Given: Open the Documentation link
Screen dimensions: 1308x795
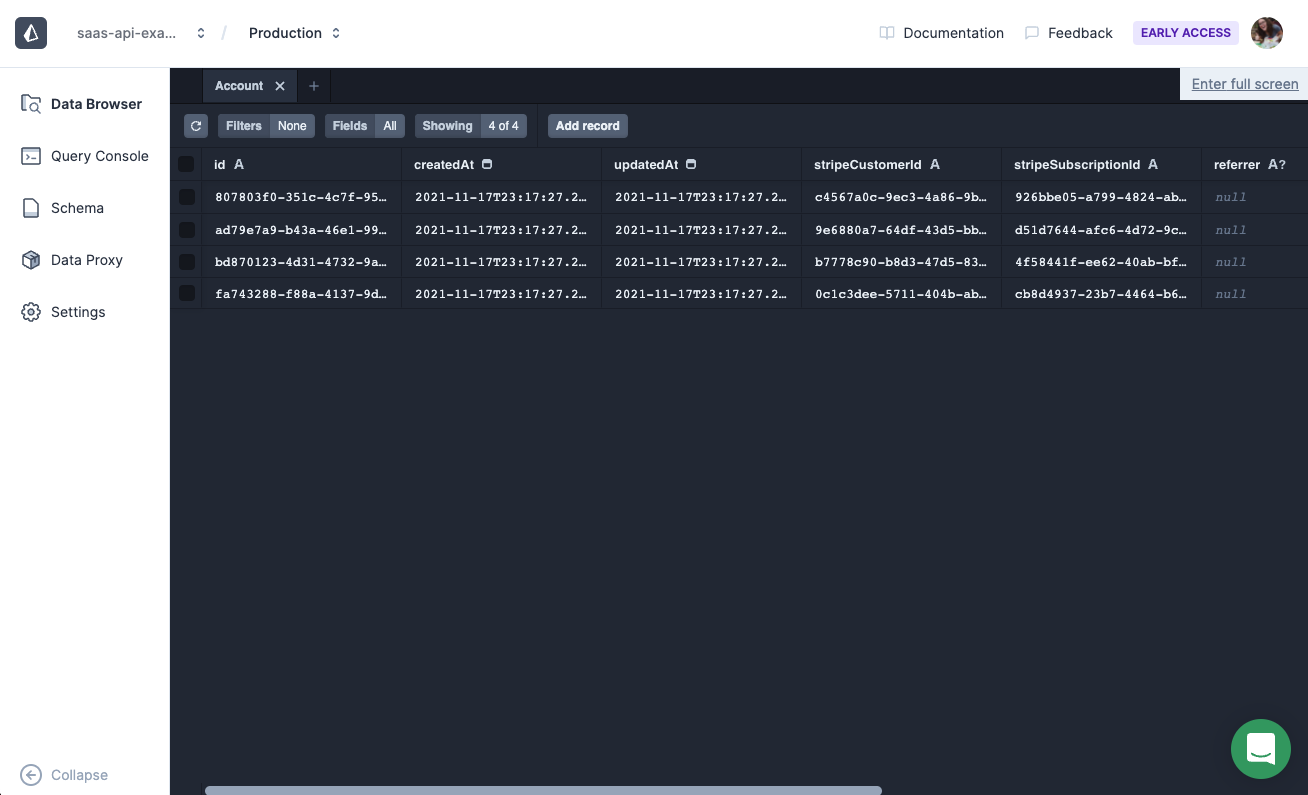Looking at the screenshot, I should 941,33.
